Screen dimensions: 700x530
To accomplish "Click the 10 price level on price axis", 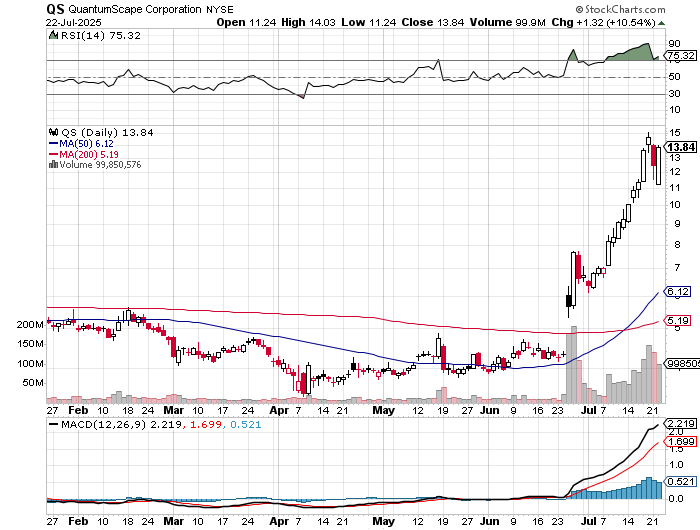I will click(x=675, y=204).
